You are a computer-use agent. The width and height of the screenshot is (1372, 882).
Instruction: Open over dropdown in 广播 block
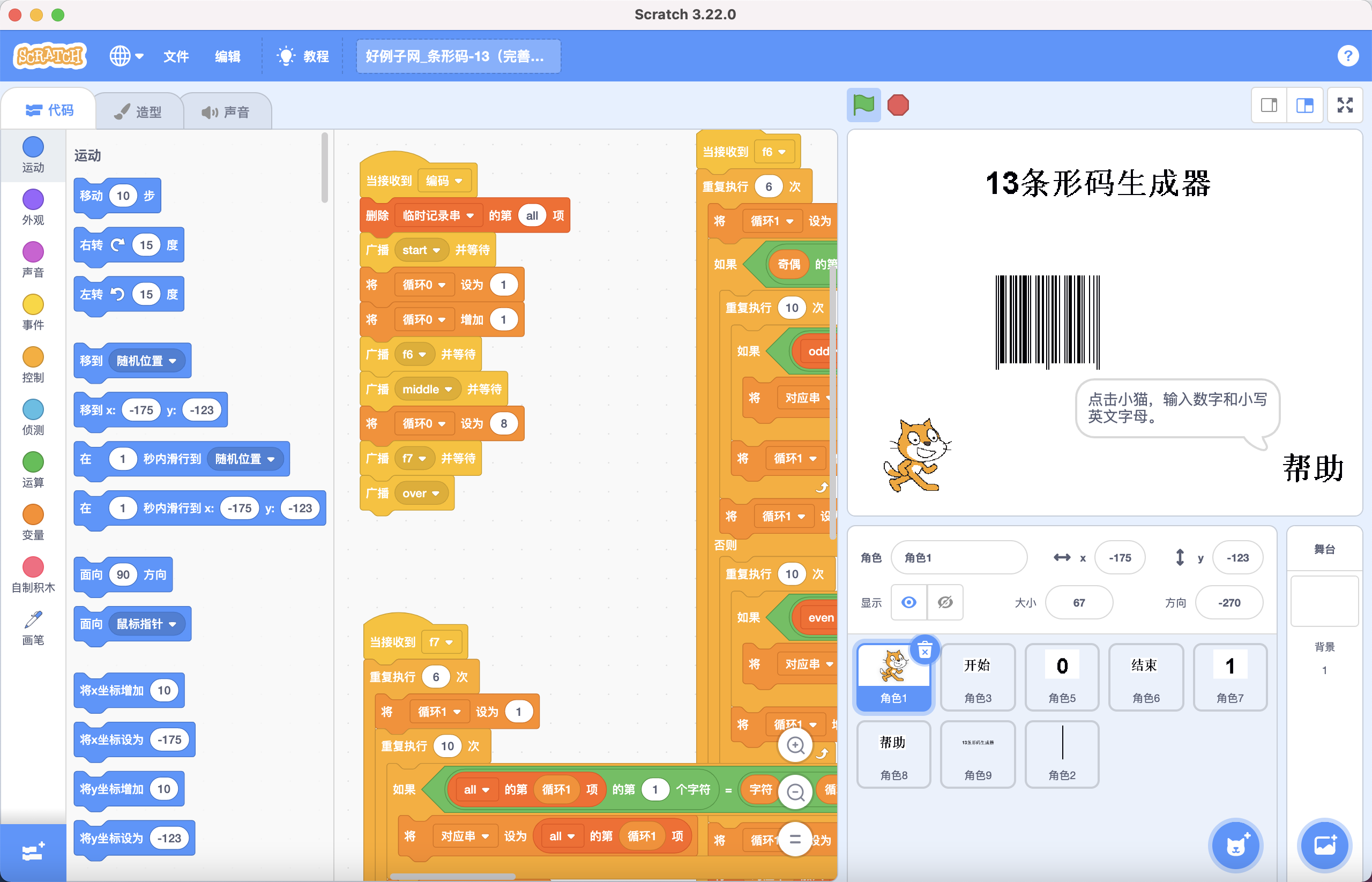tap(421, 493)
